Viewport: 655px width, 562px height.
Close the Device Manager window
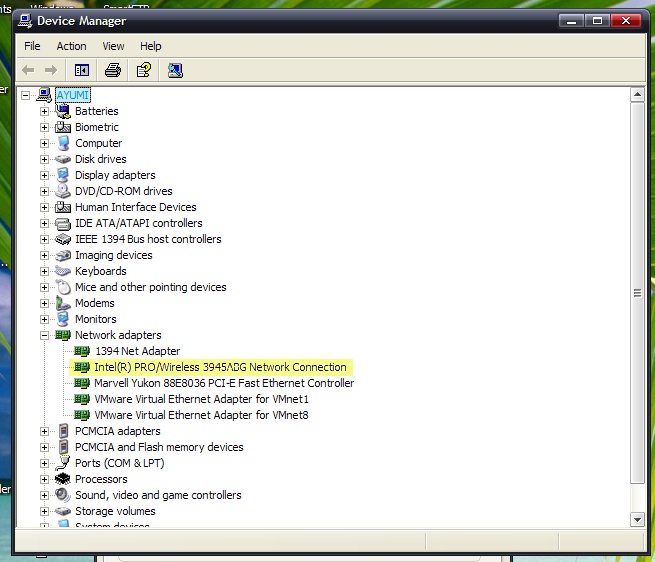point(625,21)
